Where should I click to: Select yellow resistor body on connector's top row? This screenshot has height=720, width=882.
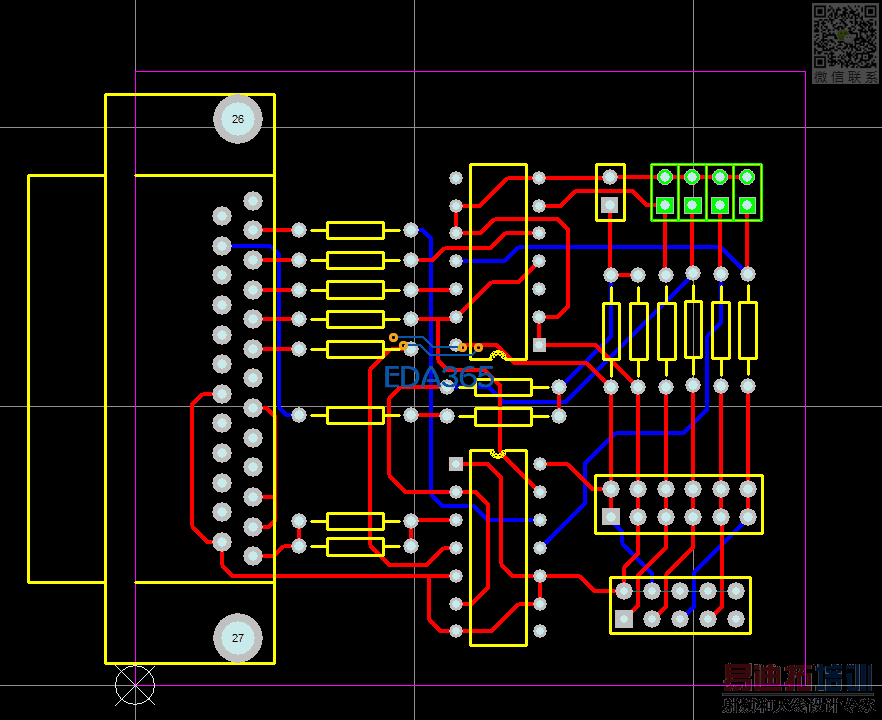[x=356, y=231]
